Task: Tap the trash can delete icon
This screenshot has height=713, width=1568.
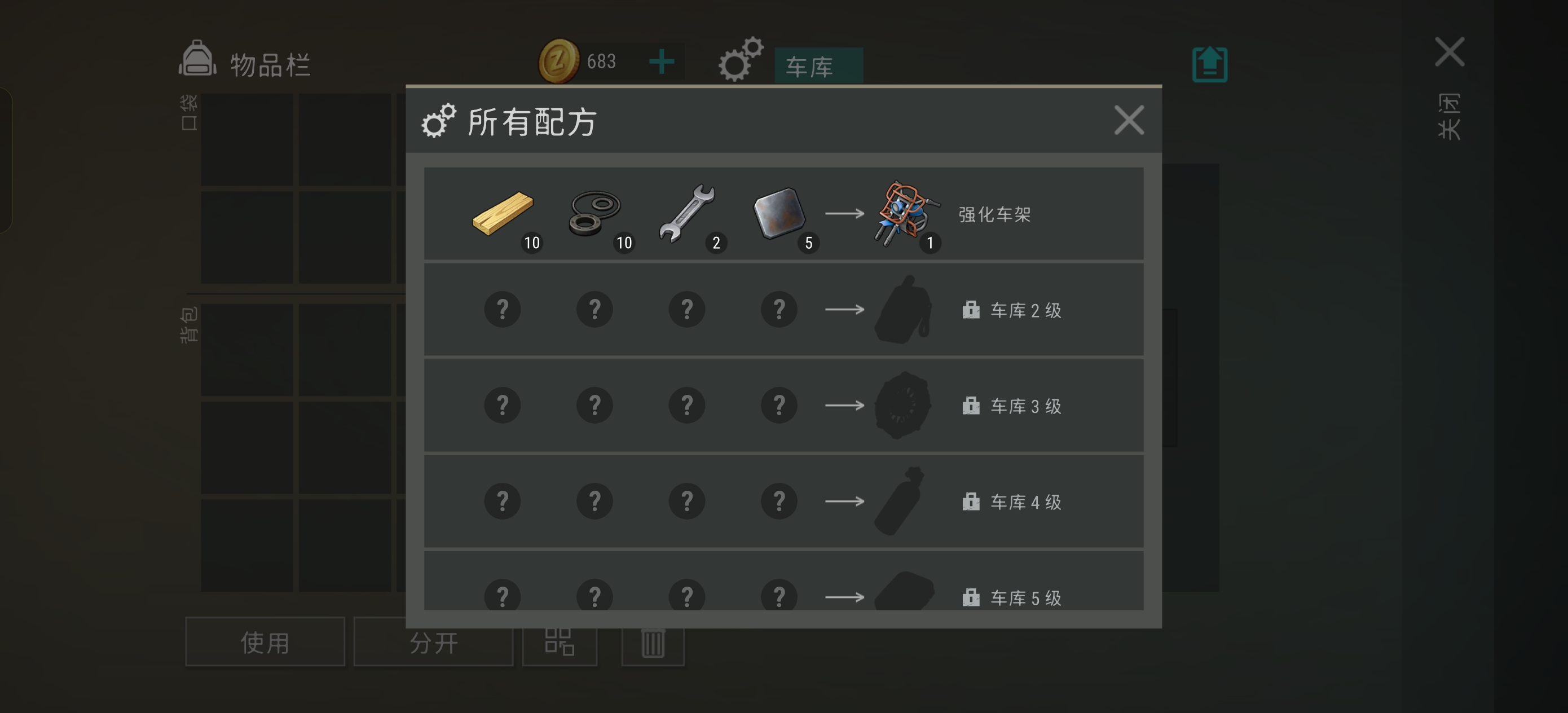Action: (653, 644)
